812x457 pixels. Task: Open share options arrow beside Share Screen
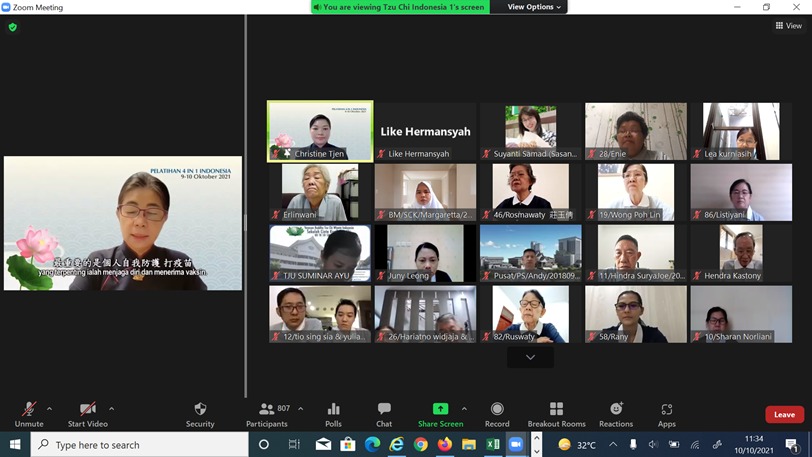pyautogui.click(x=464, y=409)
